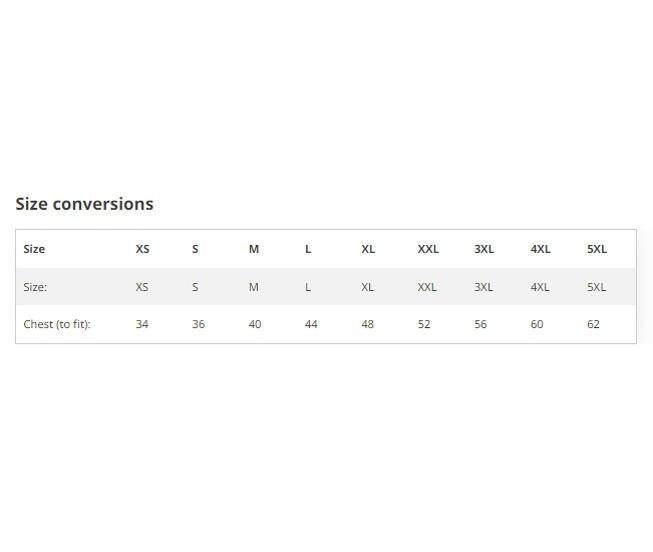Select the bold Size header cell
The width and height of the screenshot is (653, 552).
34,249
